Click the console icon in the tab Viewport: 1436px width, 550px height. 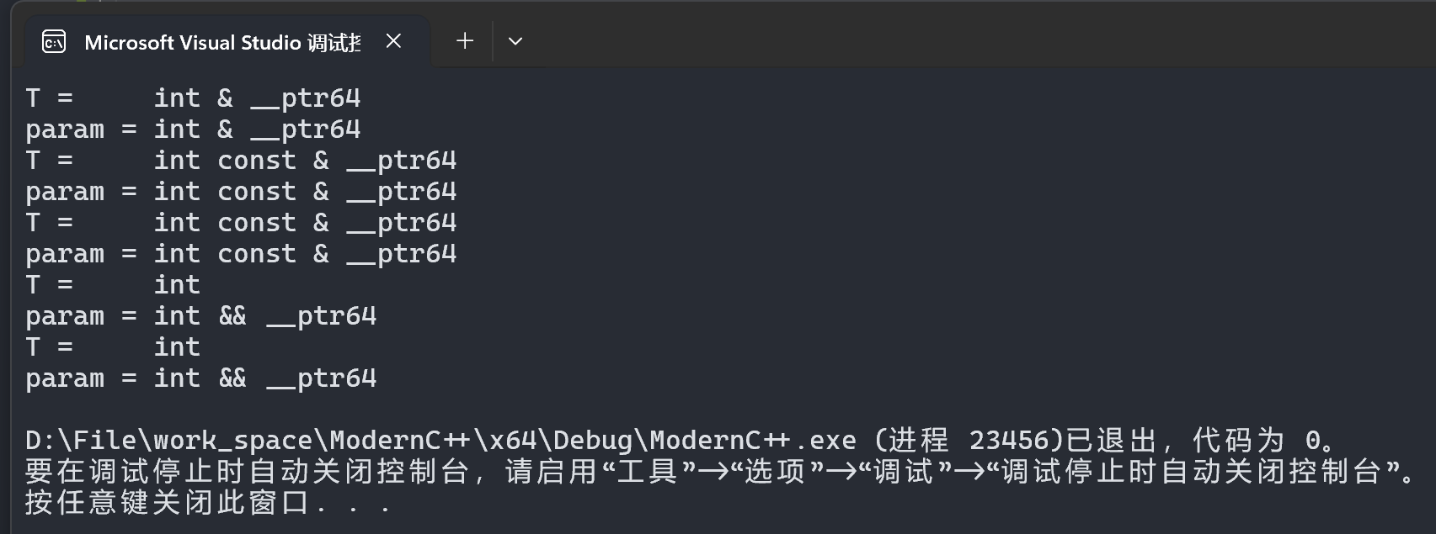53,41
